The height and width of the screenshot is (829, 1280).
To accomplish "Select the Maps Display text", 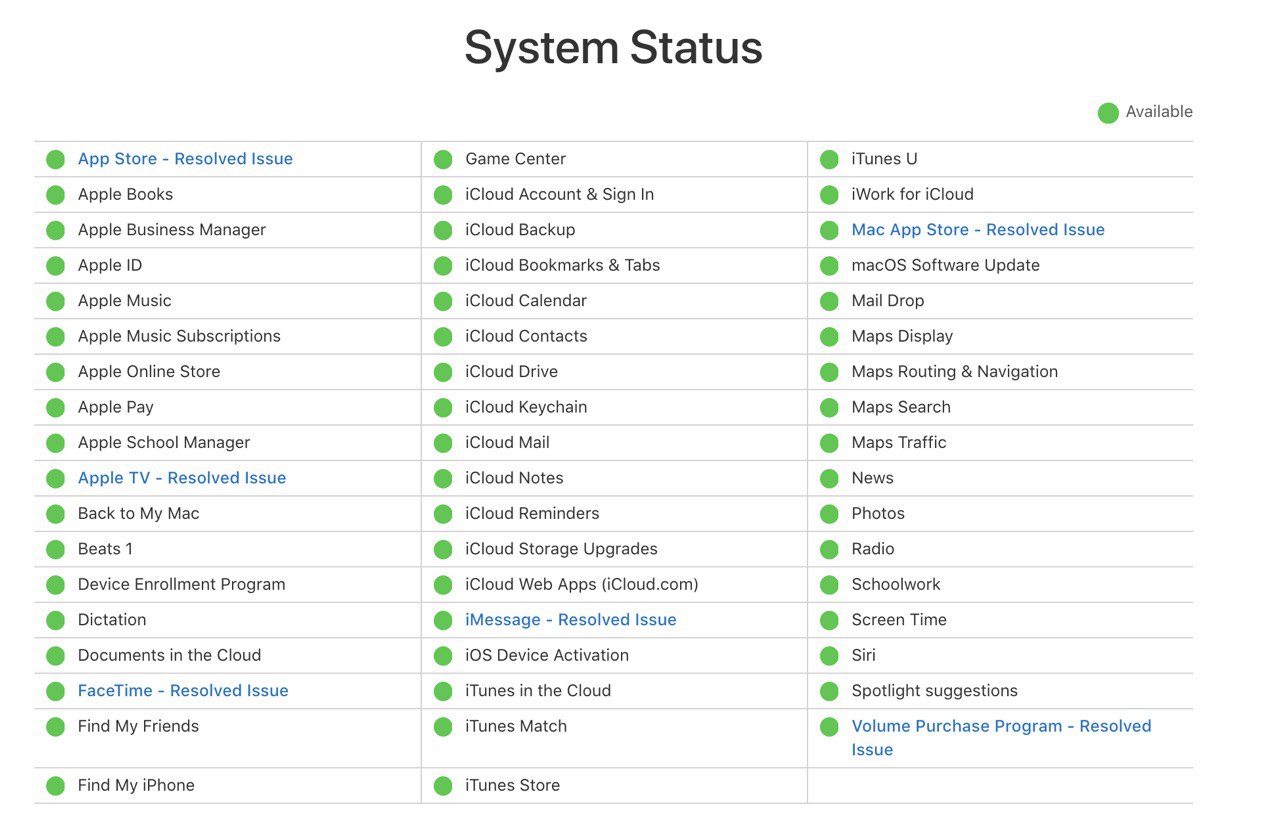I will (902, 337).
